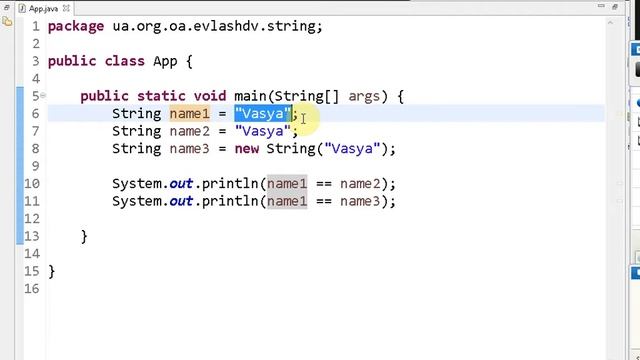Close the App.java tab
Screen dimensions: 640x360
point(66,8)
